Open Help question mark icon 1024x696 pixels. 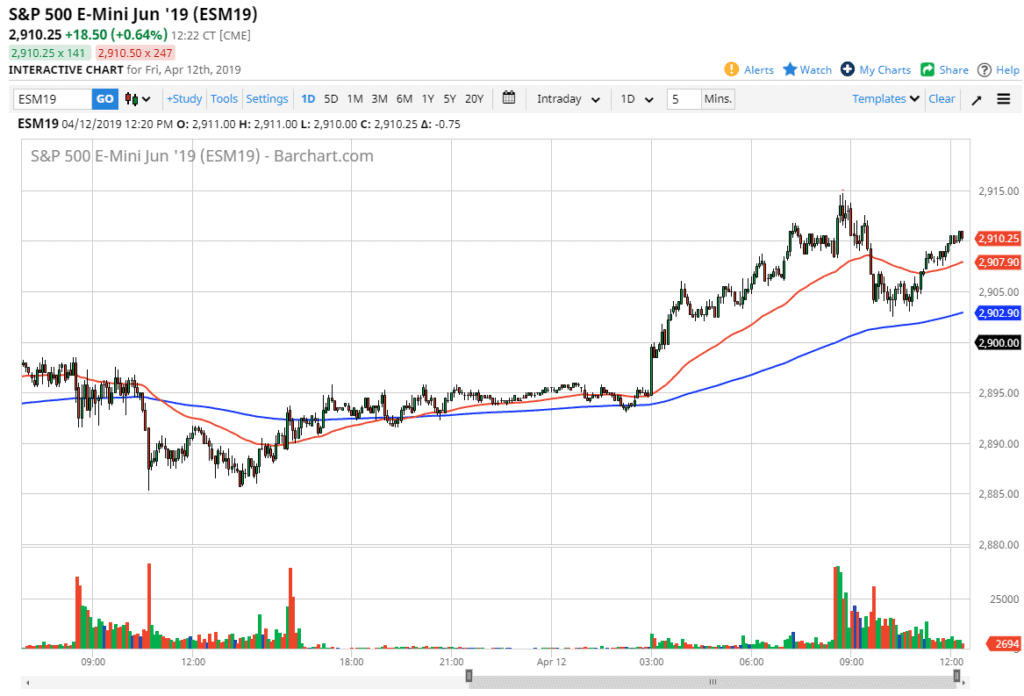(984, 70)
